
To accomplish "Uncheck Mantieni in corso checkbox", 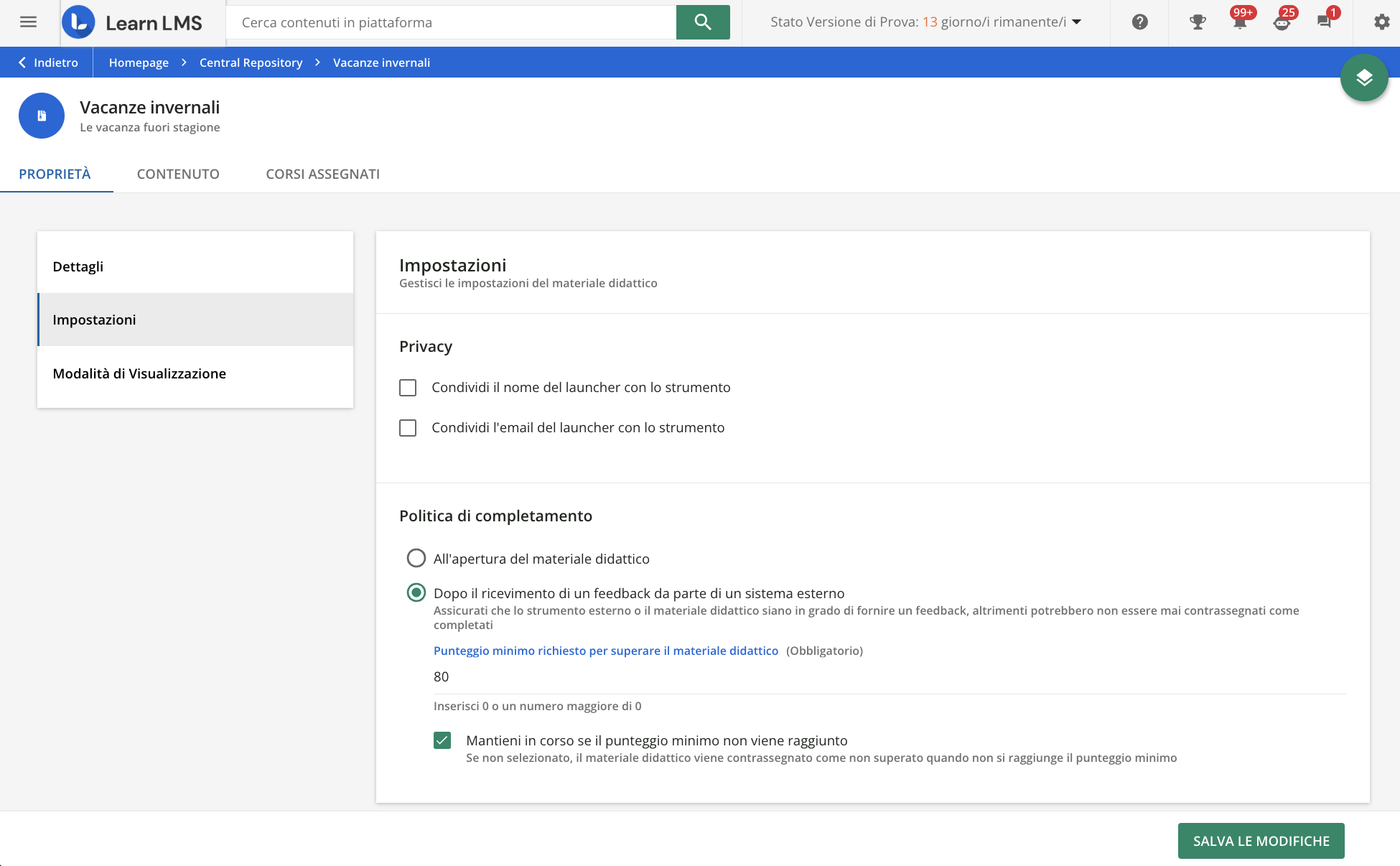I will click(442, 740).
